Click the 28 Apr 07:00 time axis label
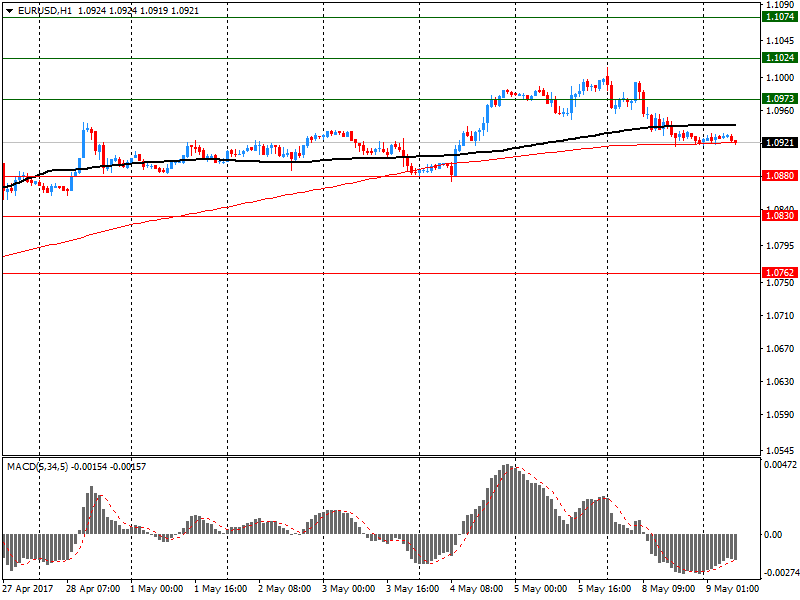800x600 pixels. [93, 589]
